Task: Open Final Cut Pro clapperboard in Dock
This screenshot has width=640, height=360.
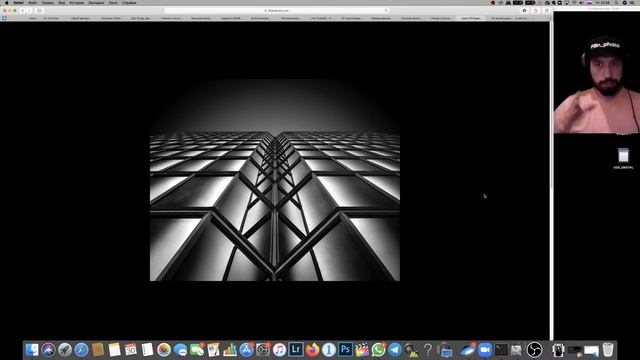Action: click(x=362, y=350)
